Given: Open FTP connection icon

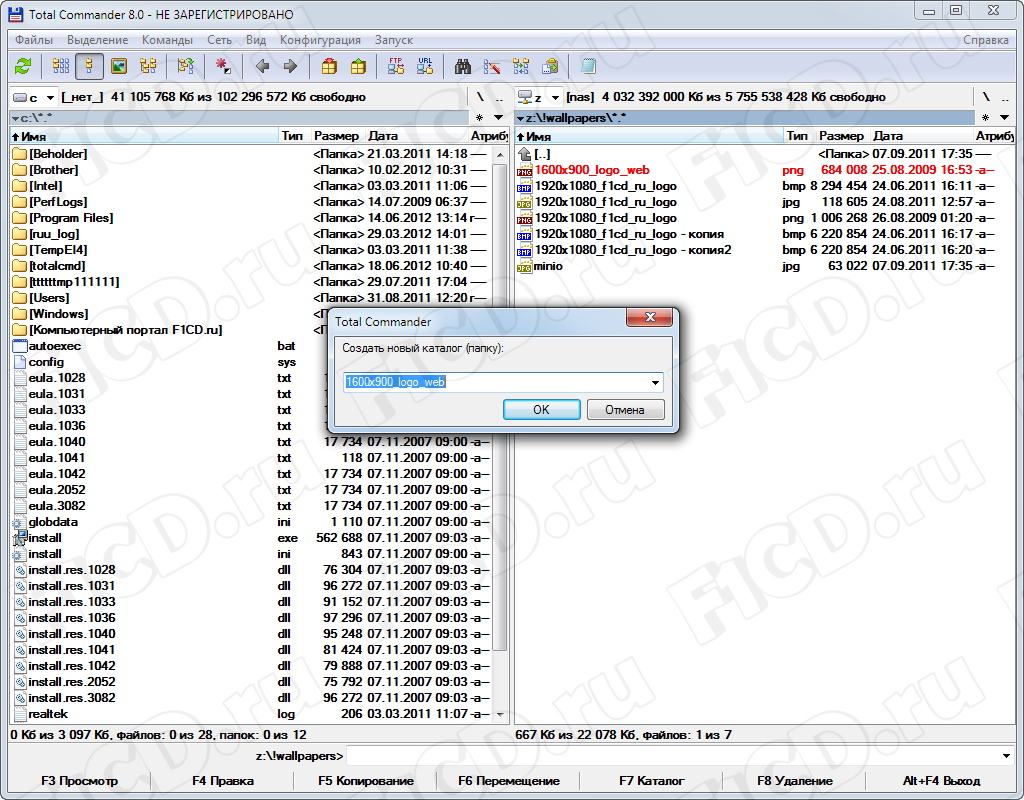Looking at the screenshot, I should click(396, 66).
